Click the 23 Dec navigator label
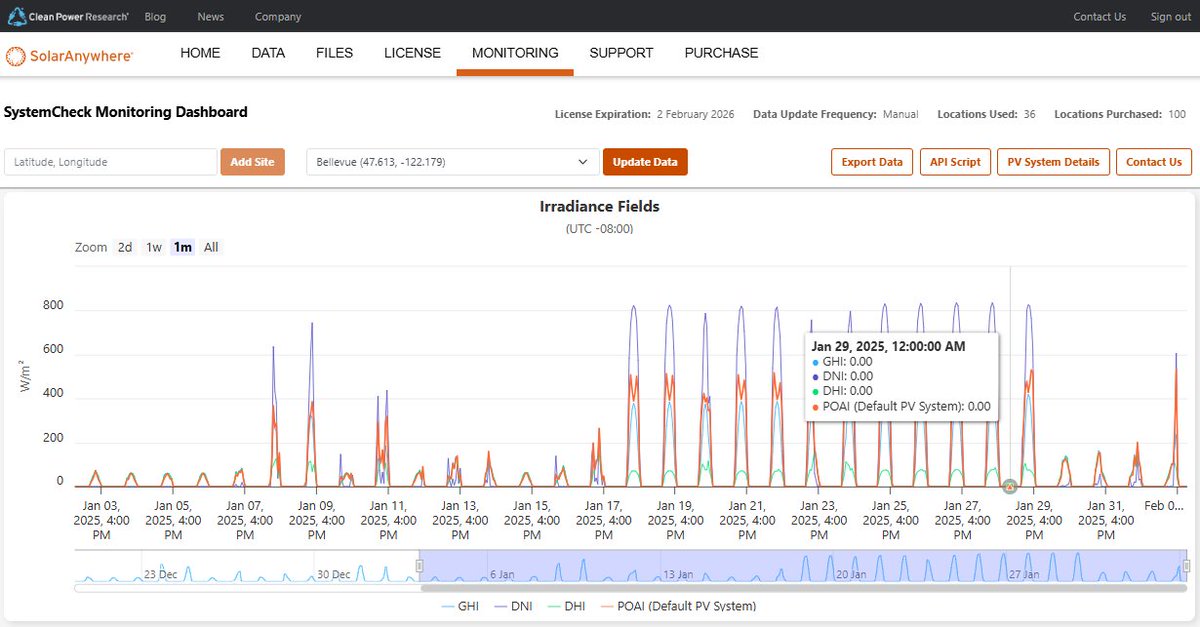The image size is (1200, 627). 162,575
